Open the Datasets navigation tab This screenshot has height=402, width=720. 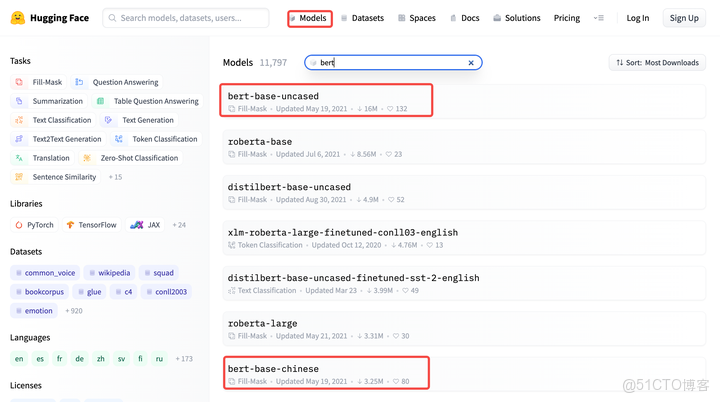[x=362, y=18]
